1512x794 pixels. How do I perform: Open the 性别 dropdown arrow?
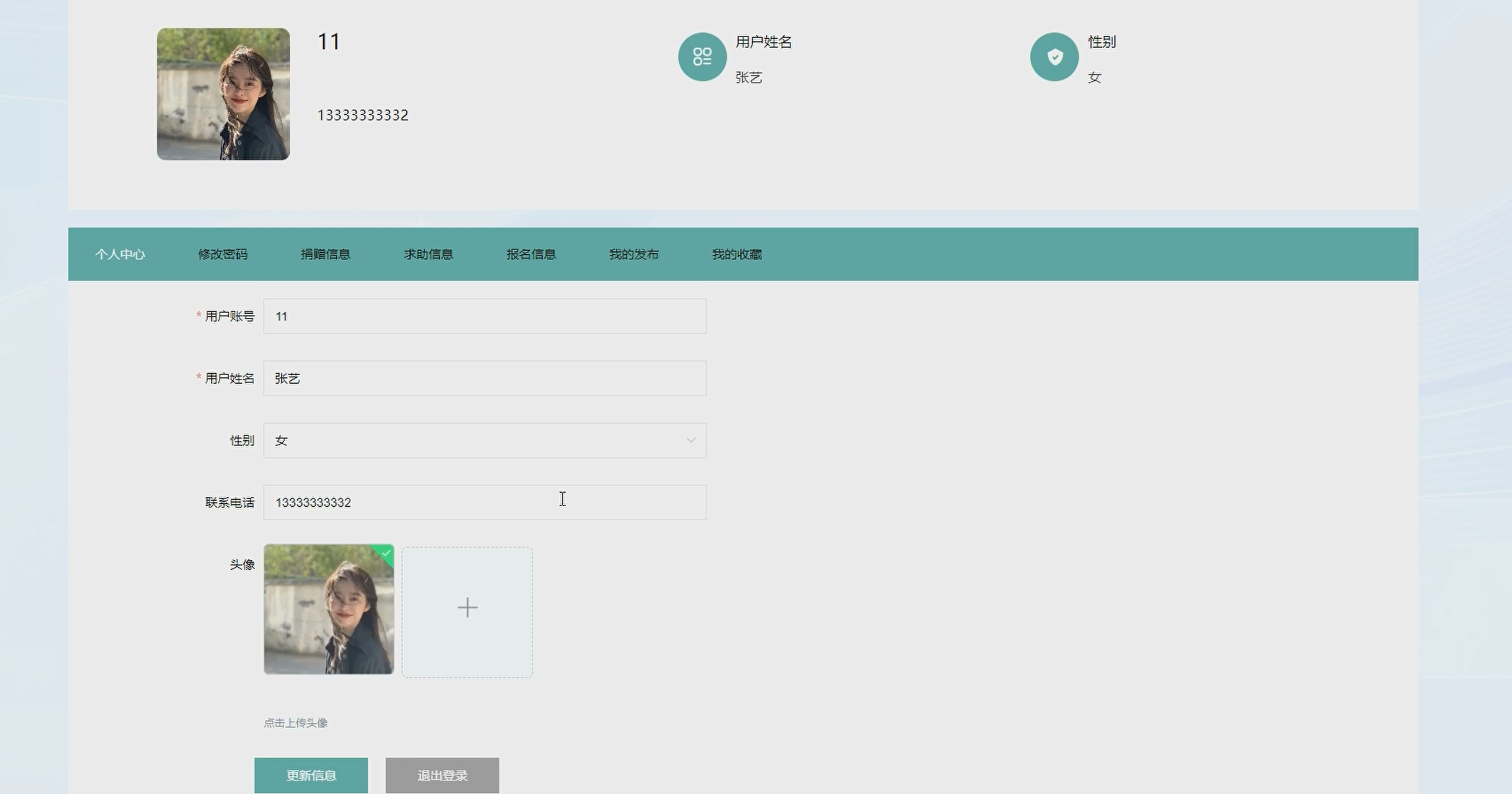point(690,440)
